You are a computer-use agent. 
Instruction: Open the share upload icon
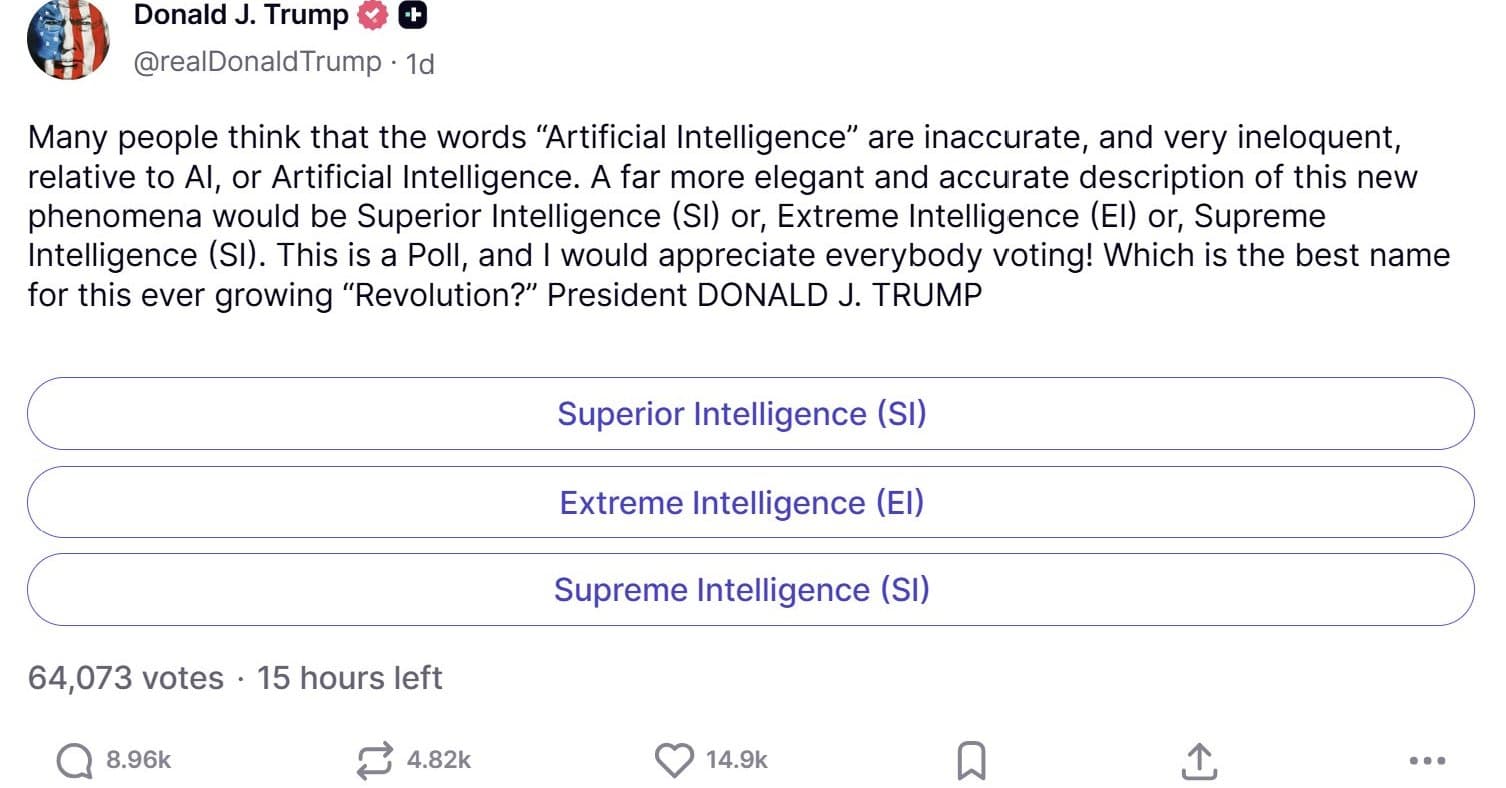pos(1198,761)
